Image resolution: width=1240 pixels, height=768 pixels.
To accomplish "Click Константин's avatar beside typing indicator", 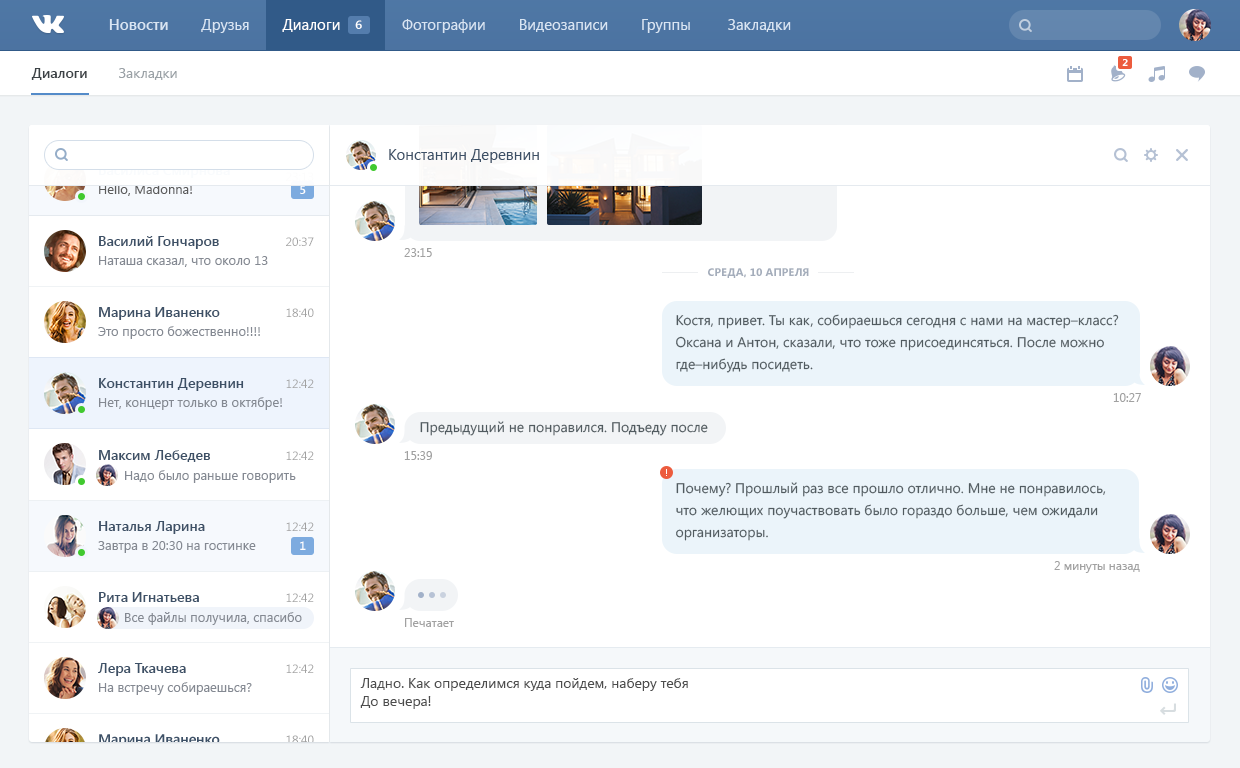I will (375, 591).
